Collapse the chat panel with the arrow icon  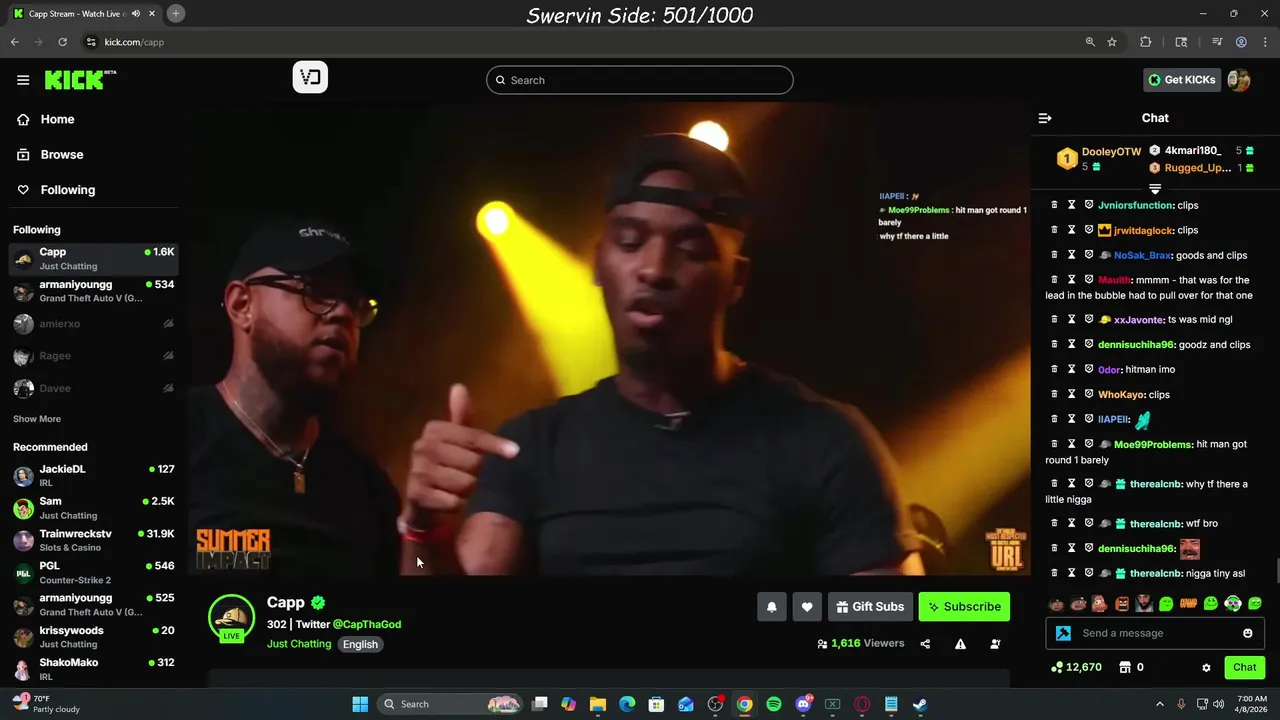[1045, 118]
